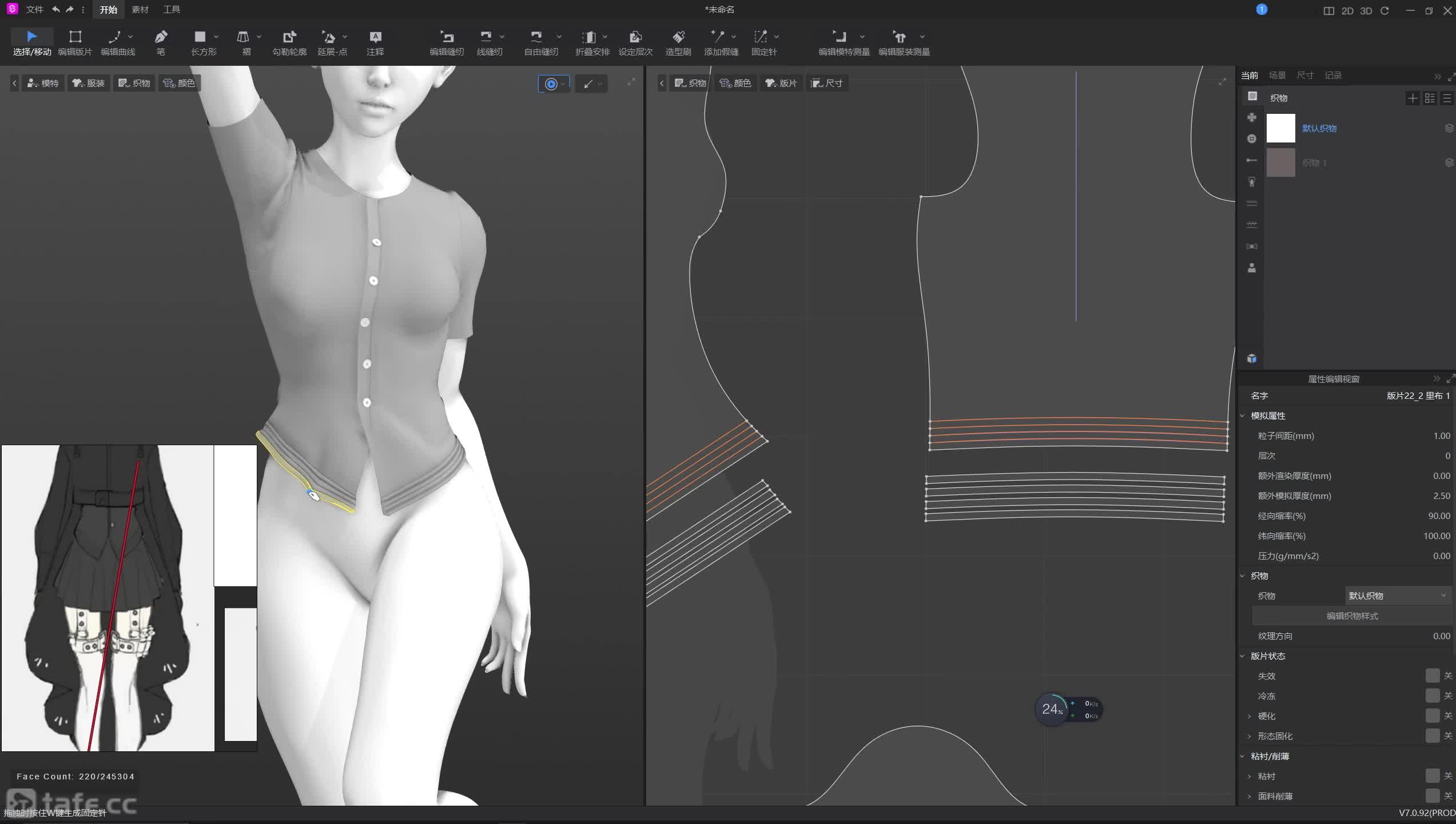Collapse the 粘衬/削薄 section
1456x824 pixels.
(x=1242, y=756)
